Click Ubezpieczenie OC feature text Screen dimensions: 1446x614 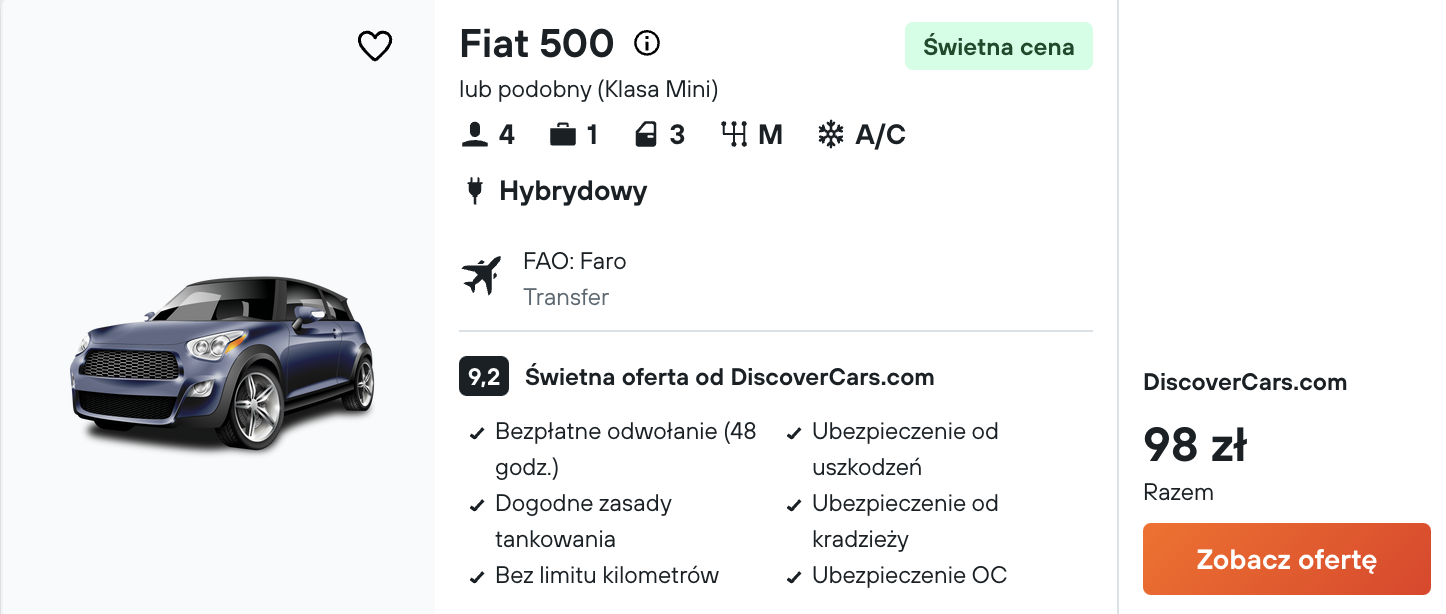point(909,576)
